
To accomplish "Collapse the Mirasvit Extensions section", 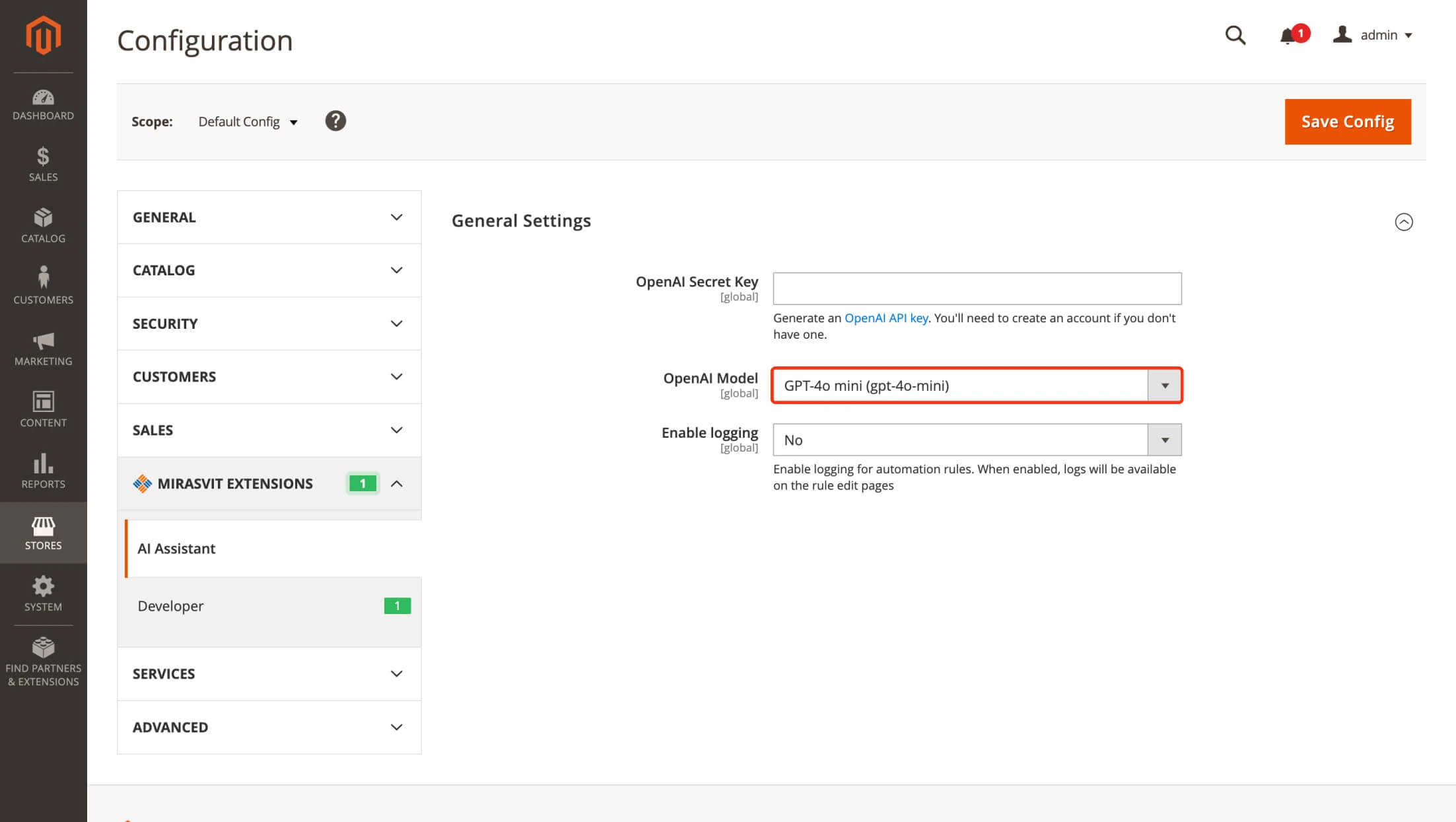I will (396, 483).
